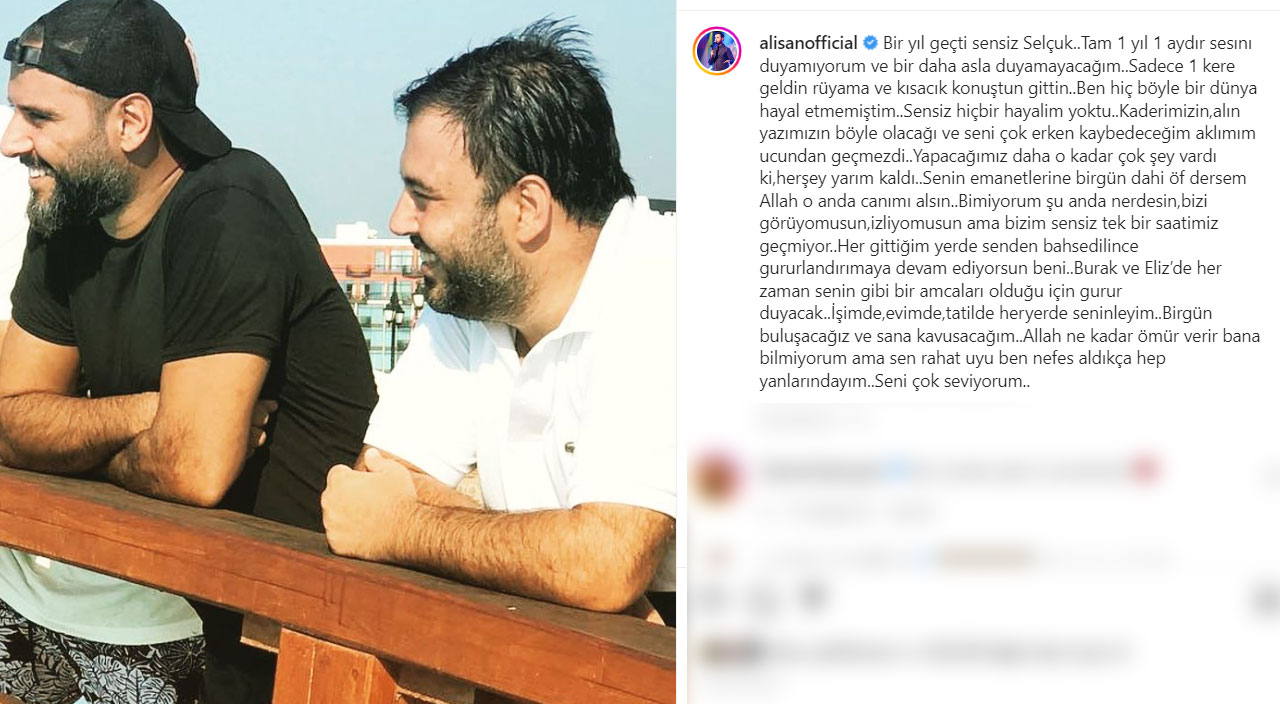The width and height of the screenshot is (1280, 704).
Task: Click the alisanofficial username link
Action: click(809, 43)
